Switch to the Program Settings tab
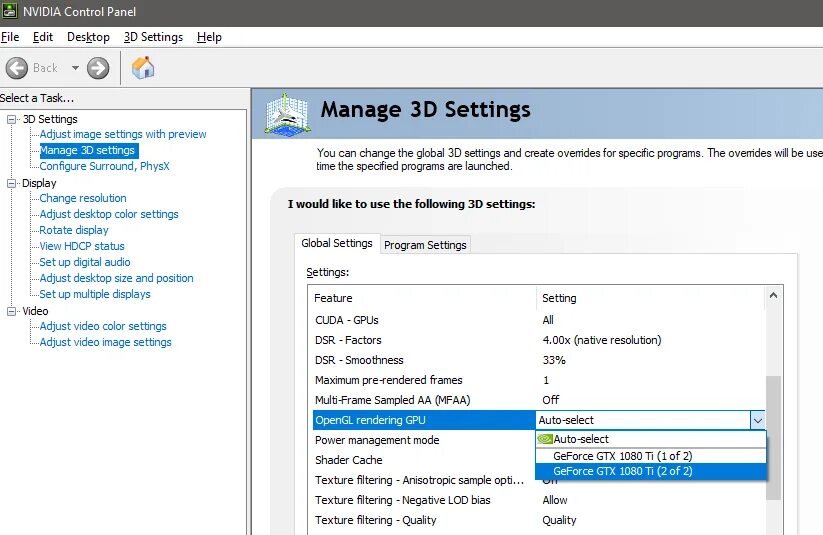 425,245
